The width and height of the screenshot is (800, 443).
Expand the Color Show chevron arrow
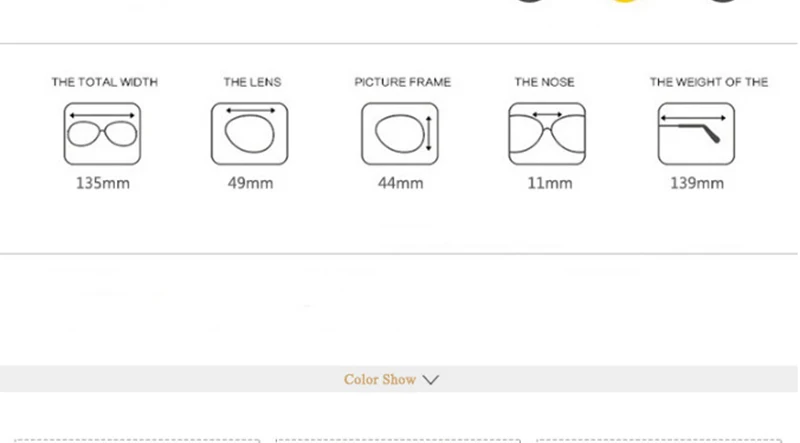[431, 380]
